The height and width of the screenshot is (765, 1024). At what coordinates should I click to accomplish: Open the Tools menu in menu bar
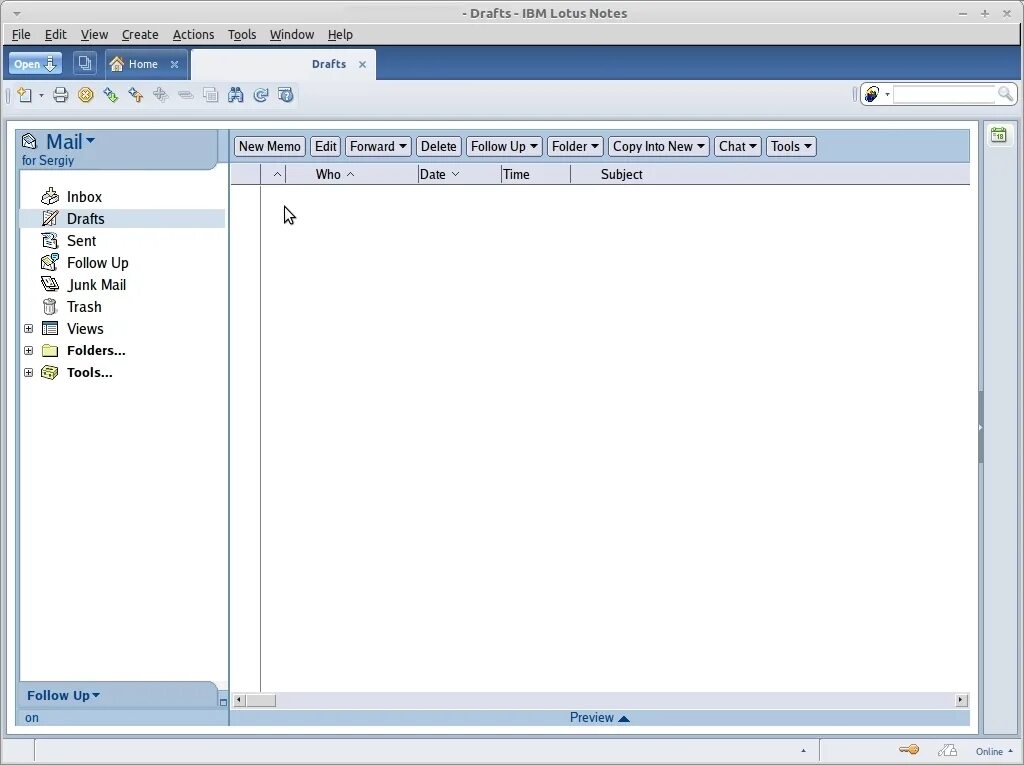pos(242,35)
